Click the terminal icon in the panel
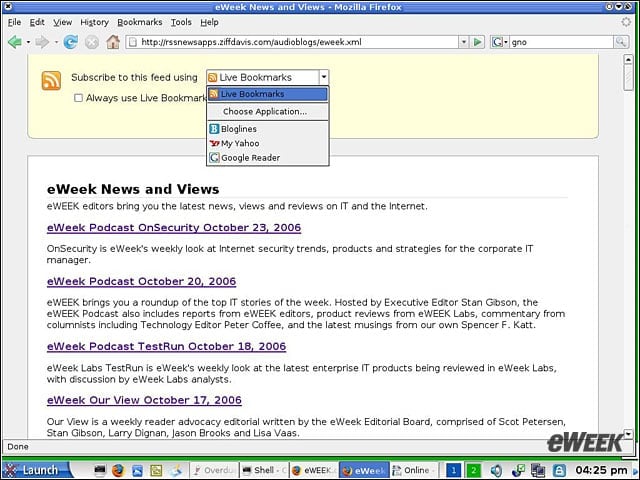The height and width of the screenshot is (480, 640). [100, 471]
